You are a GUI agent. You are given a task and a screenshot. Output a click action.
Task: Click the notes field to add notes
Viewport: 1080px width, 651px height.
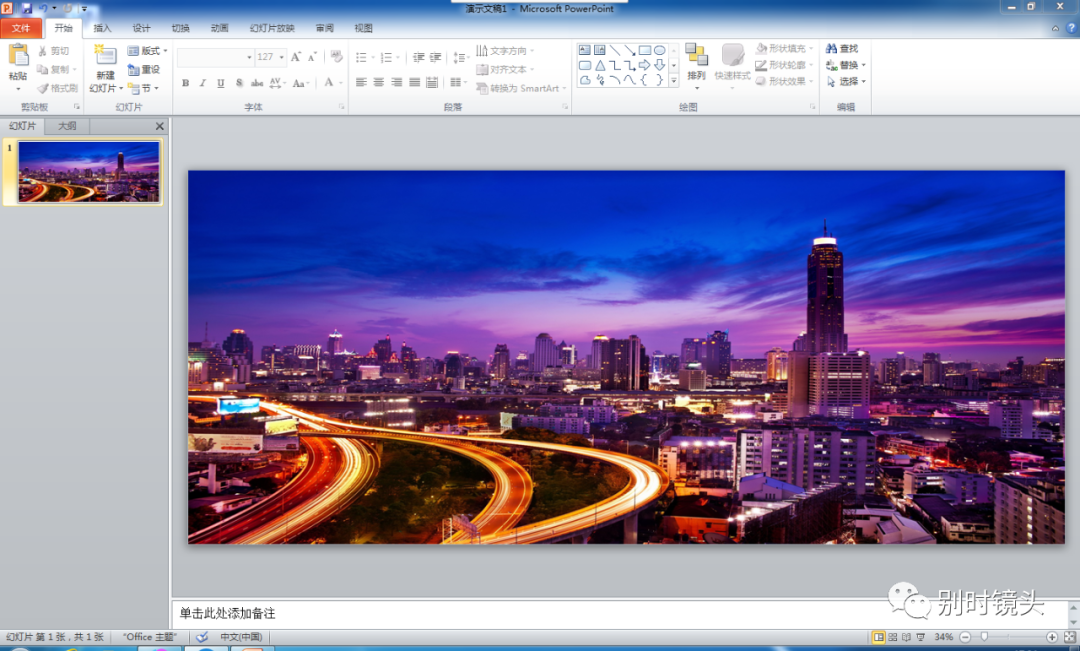(x=619, y=613)
